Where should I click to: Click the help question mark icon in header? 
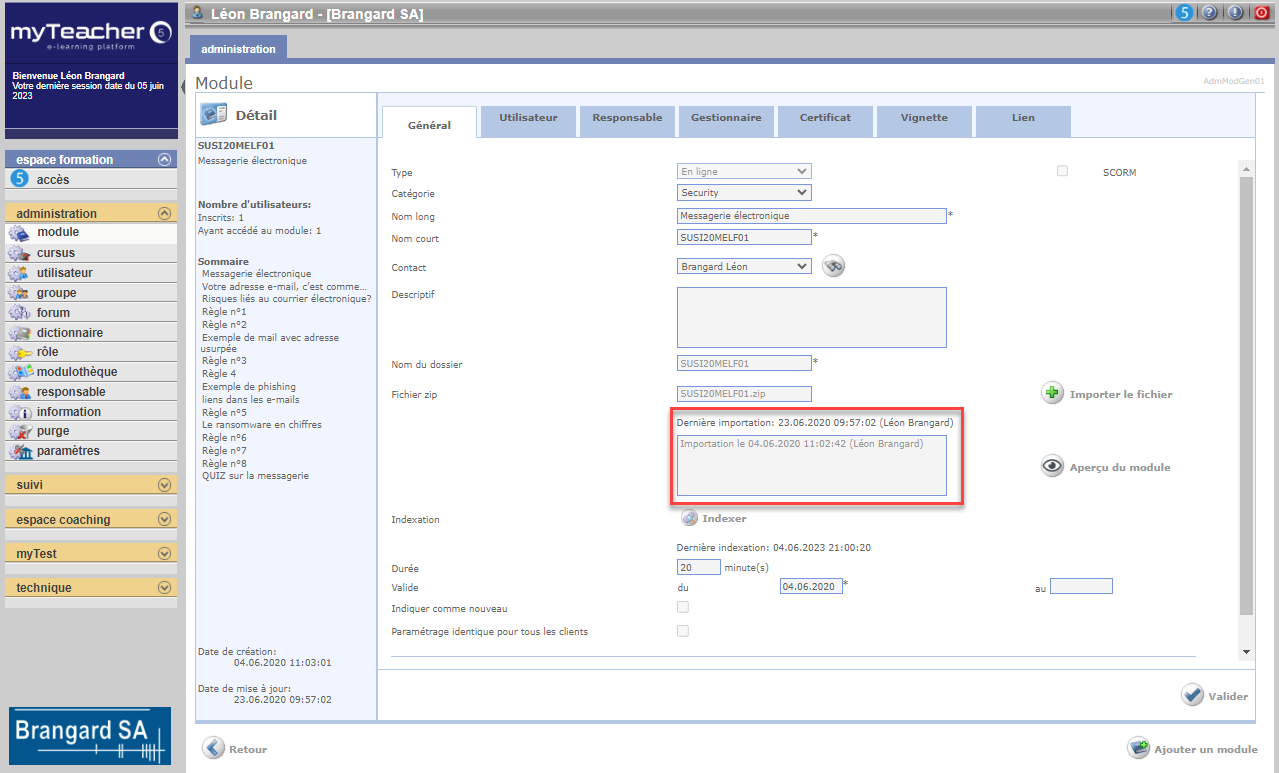tap(1210, 13)
